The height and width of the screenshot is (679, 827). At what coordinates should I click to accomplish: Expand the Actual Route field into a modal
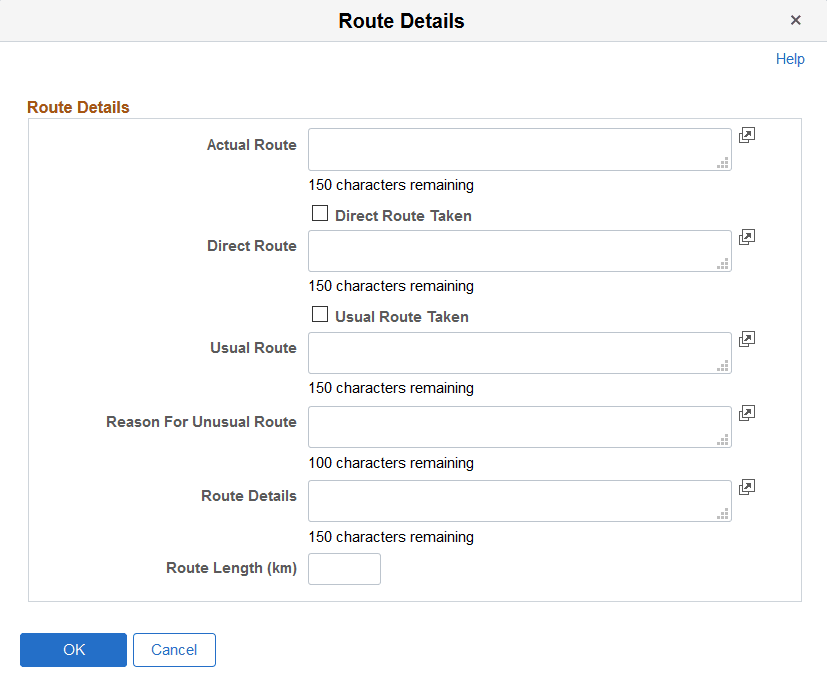click(x=746, y=135)
